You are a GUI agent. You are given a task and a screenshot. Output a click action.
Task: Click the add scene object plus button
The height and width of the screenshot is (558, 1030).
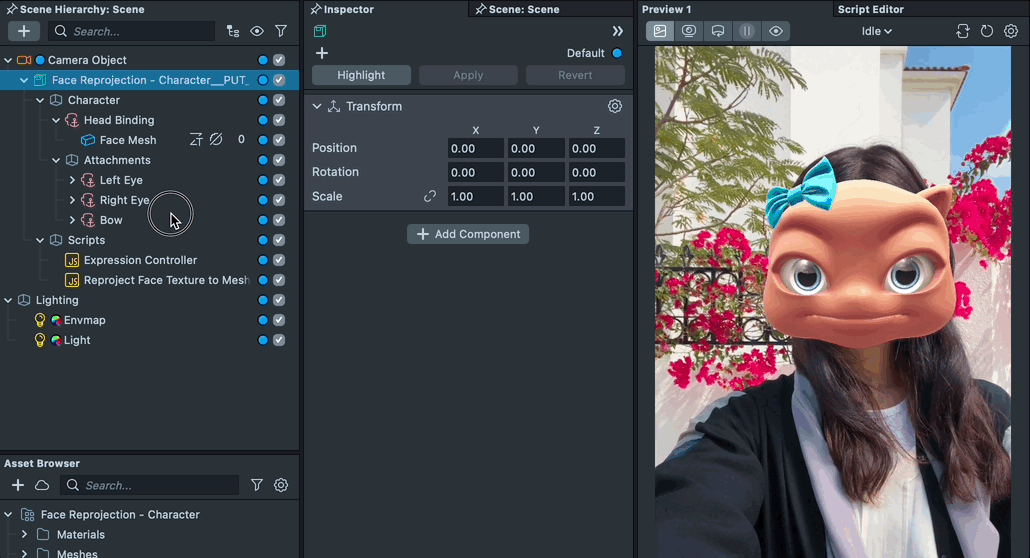[x=23, y=31]
